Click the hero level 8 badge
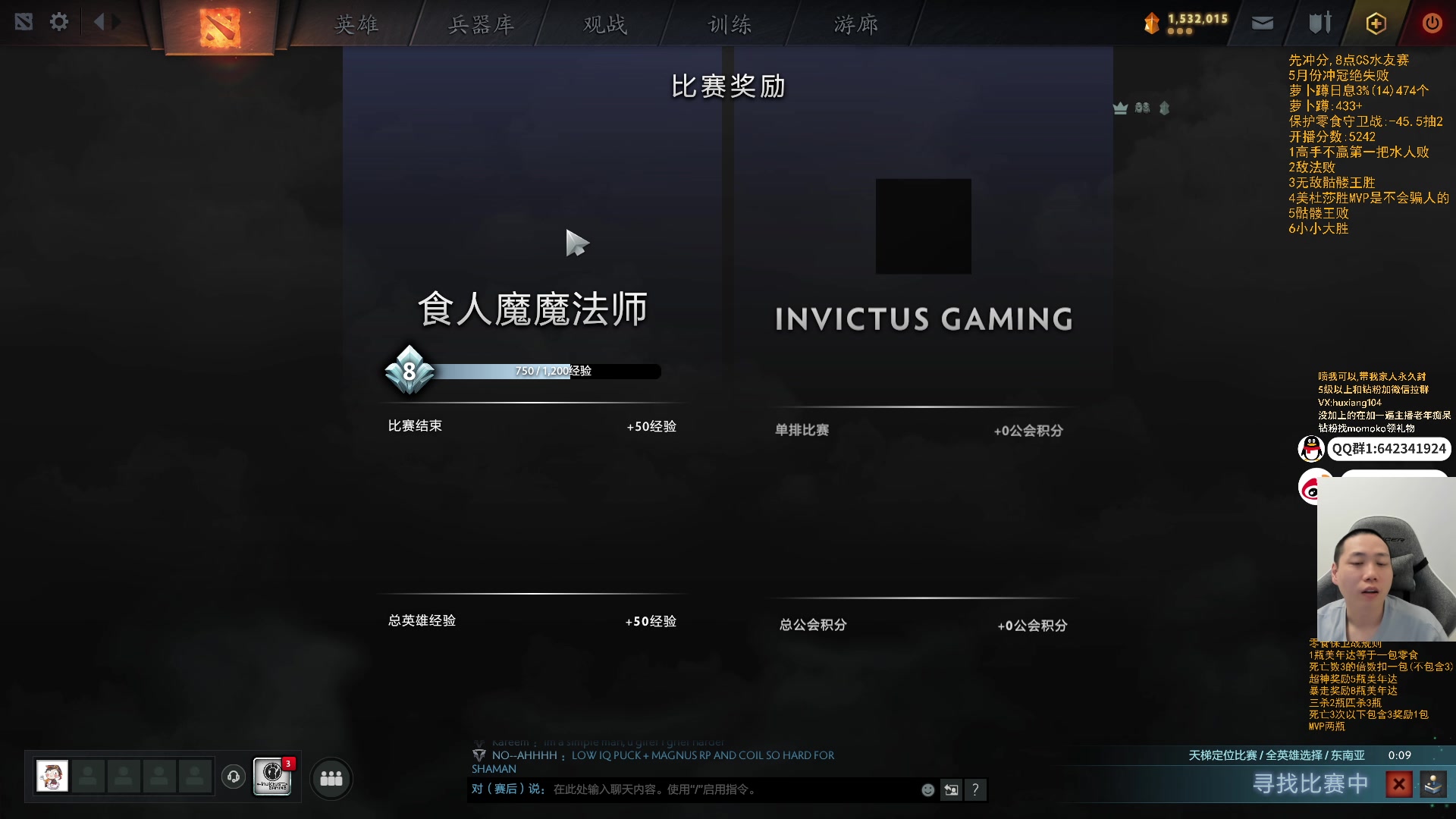This screenshot has width=1456, height=819. tap(409, 371)
